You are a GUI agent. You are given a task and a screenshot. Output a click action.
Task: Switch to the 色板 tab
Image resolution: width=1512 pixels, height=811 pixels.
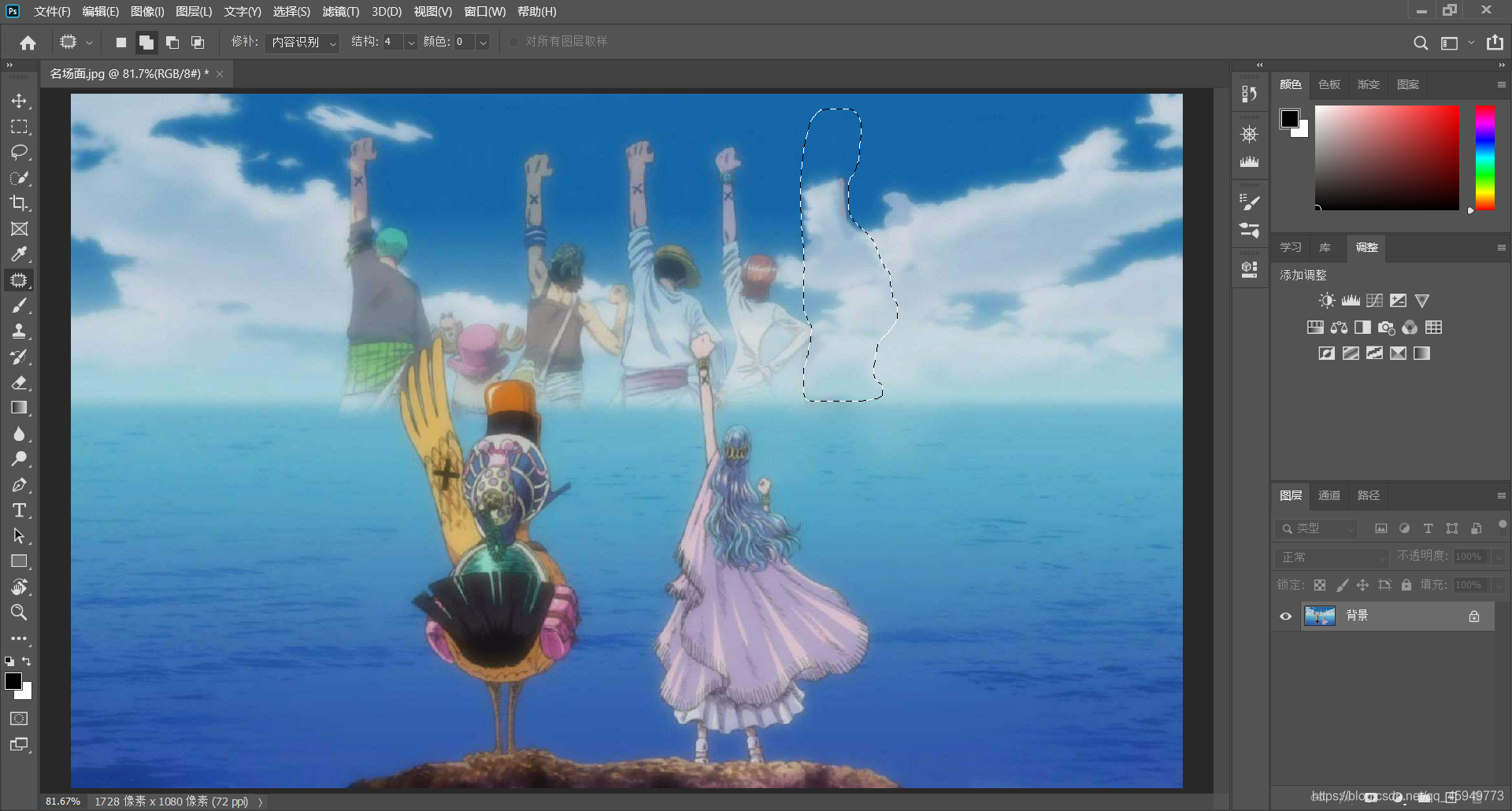coord(1329,84)
